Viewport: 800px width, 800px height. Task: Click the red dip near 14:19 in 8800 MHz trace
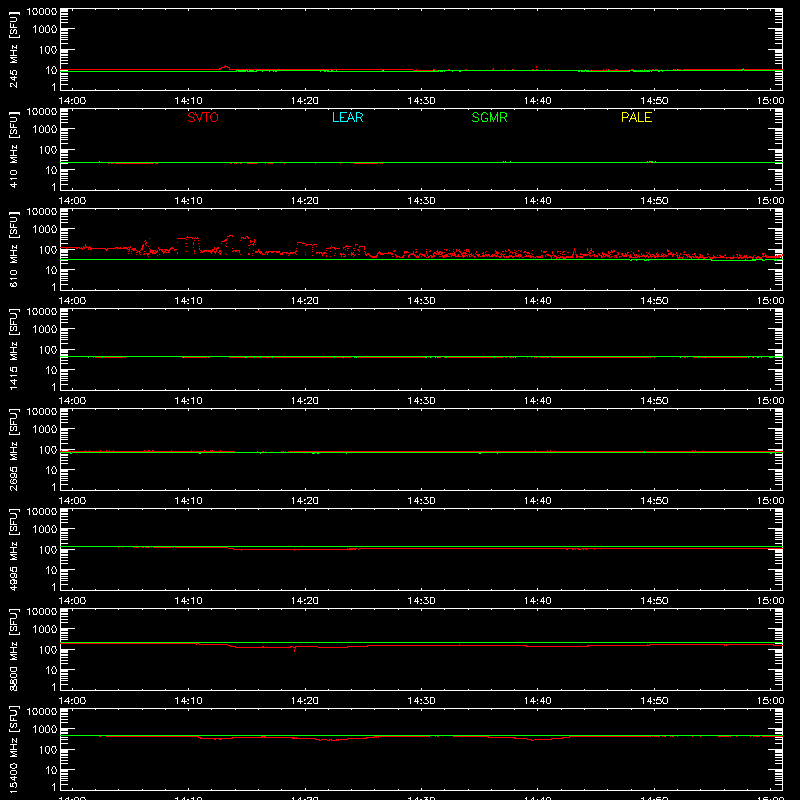(294, 649)
